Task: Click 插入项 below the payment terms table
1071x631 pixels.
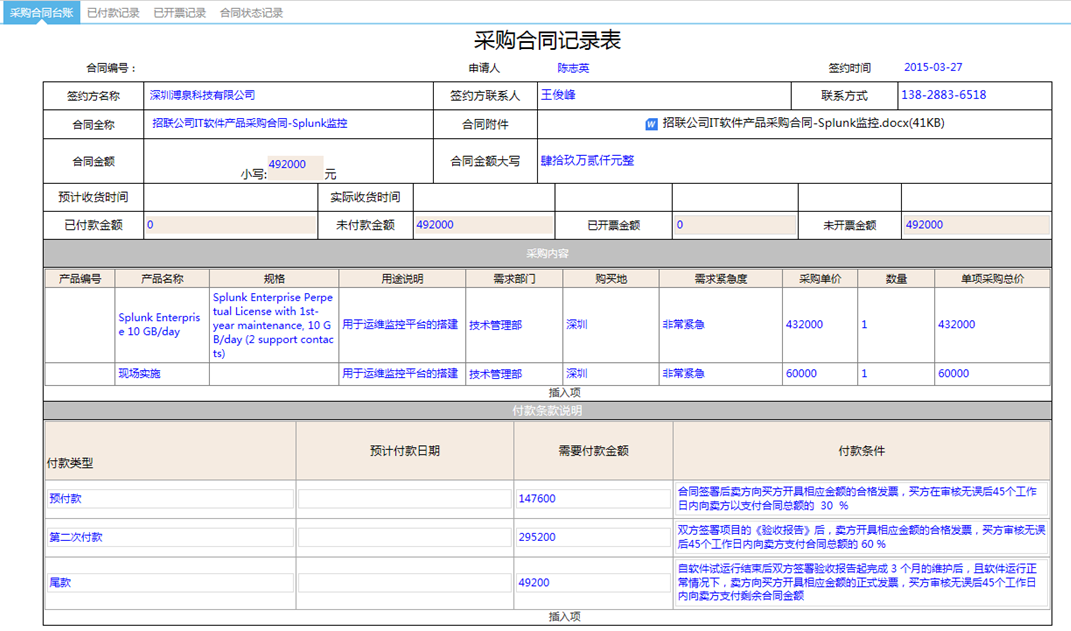Action: (x=564, y=617)
